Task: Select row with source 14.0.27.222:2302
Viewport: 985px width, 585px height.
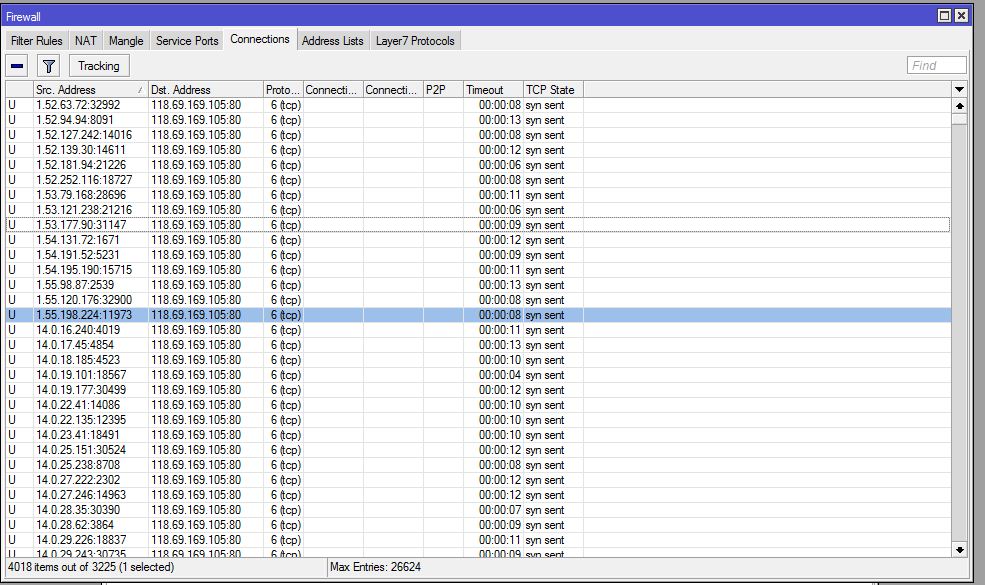Action: click(x=478, y=480)
